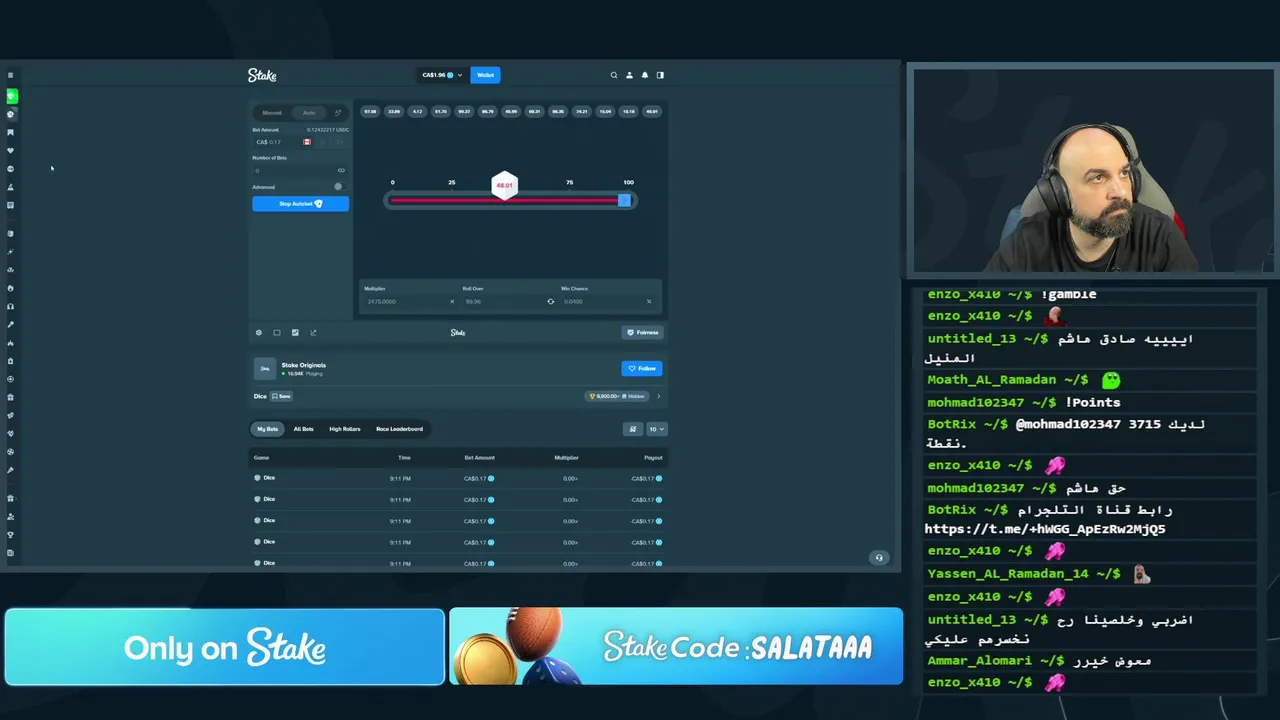Open the headphones icon in left sidebar

click(x=11, y=306)
